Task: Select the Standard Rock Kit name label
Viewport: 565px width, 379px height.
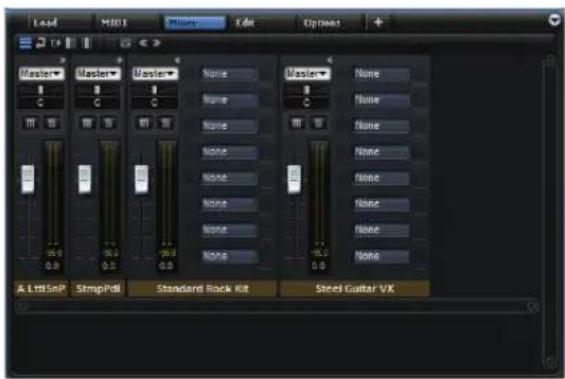Action: click(203, 289)
